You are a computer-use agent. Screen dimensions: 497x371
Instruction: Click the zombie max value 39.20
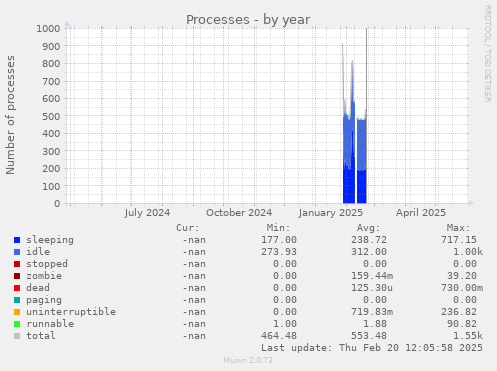pyautogui.click(x=462, y=276)
